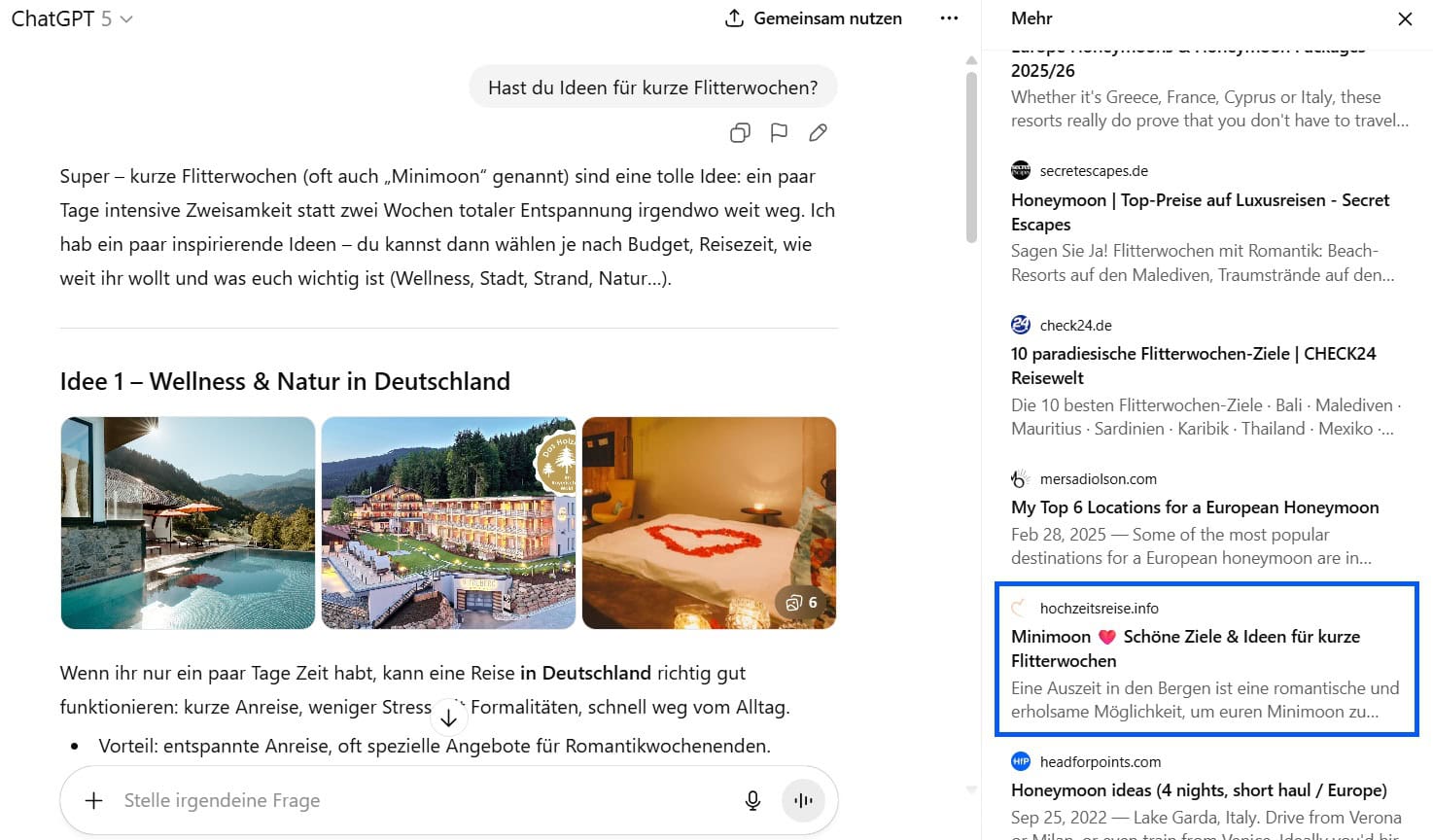Click the Gemeinsam nutzen share button
The height and width of the screenshot is (840, 1433).
point(814,18)
